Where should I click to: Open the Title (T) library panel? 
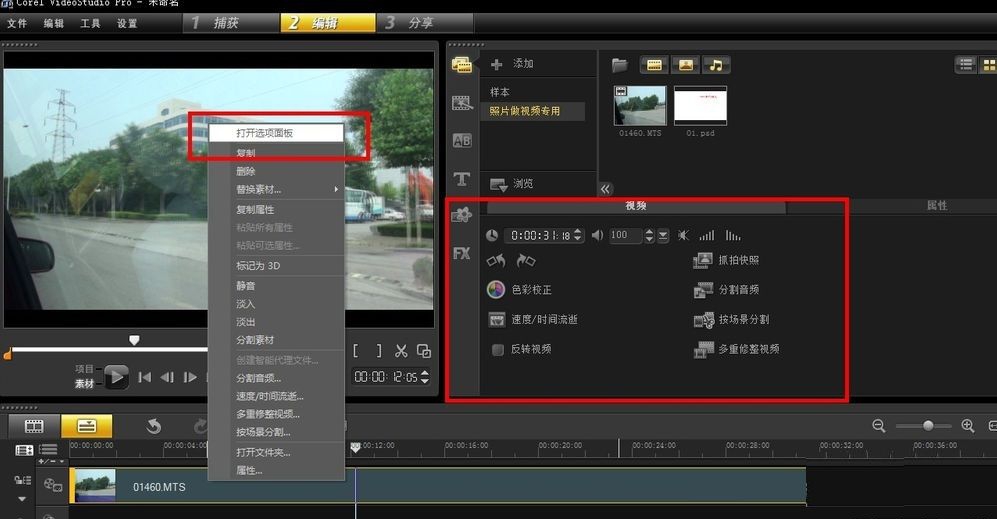click(461, 179)
